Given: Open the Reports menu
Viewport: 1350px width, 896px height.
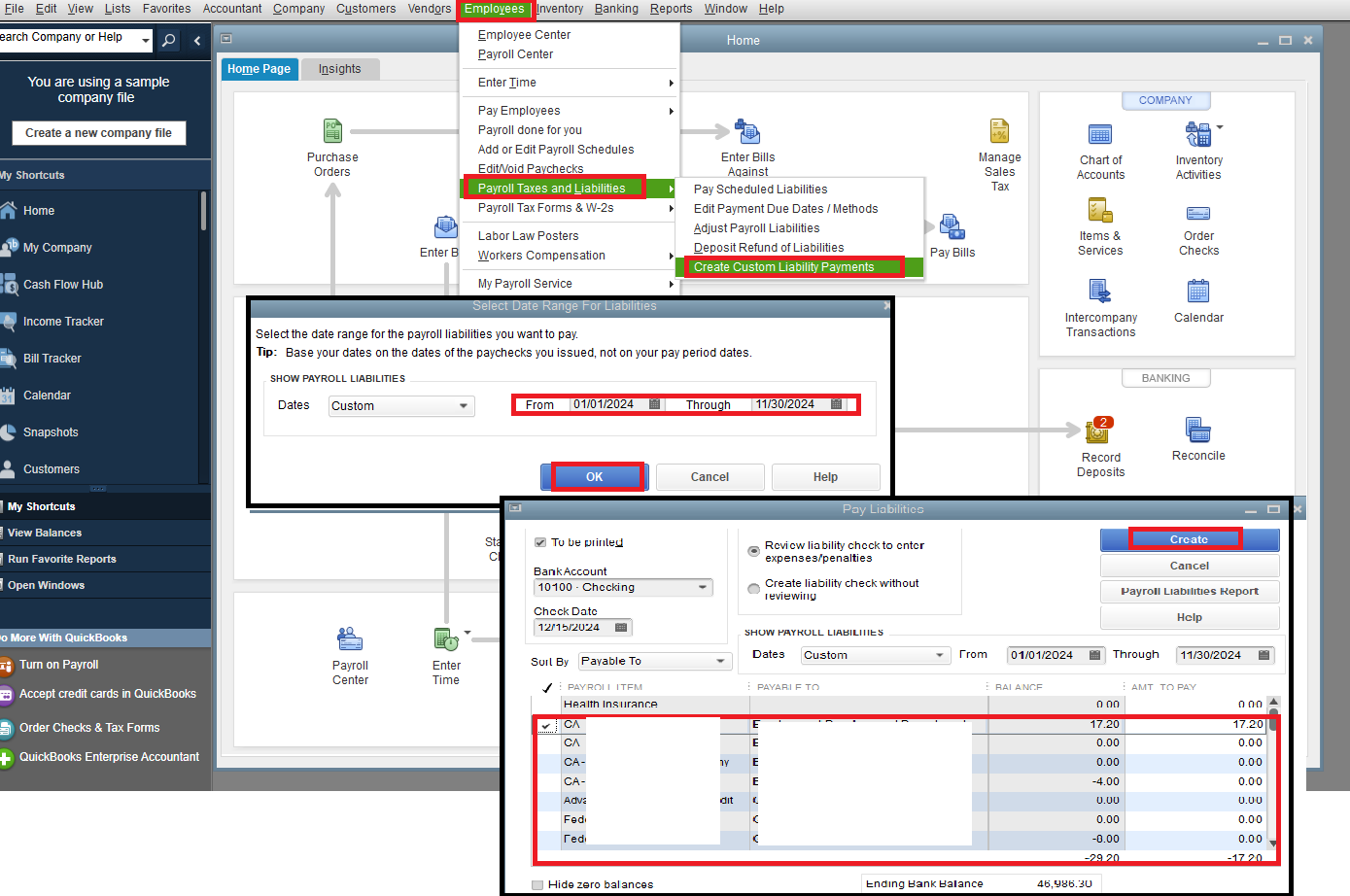Looking at the screenshot, I should click(671, 9).
